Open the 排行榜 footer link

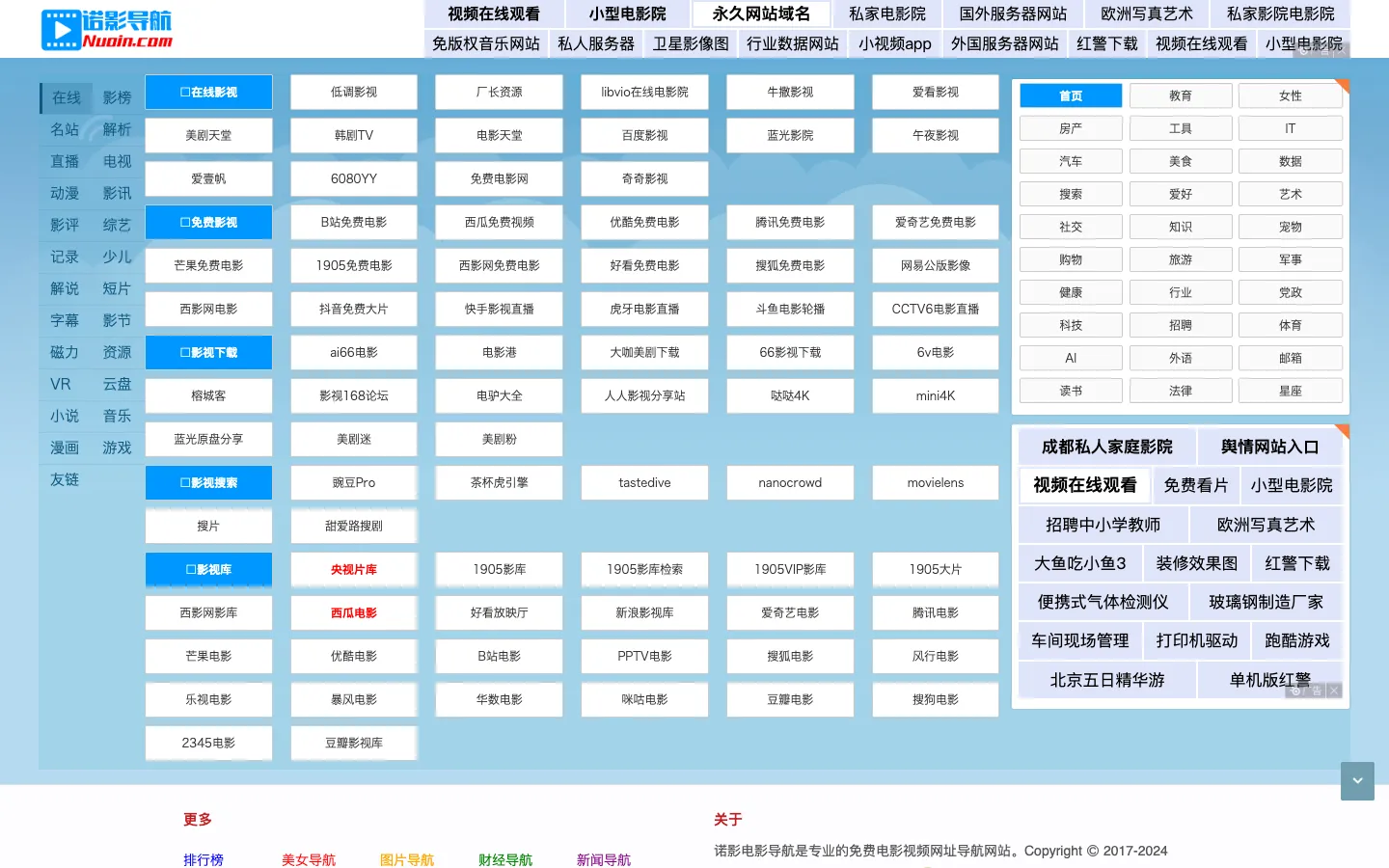(204, 860)
